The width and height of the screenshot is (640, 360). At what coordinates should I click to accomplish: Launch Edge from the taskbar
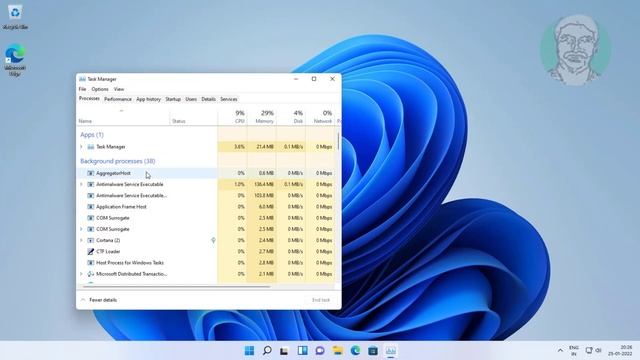356,351
